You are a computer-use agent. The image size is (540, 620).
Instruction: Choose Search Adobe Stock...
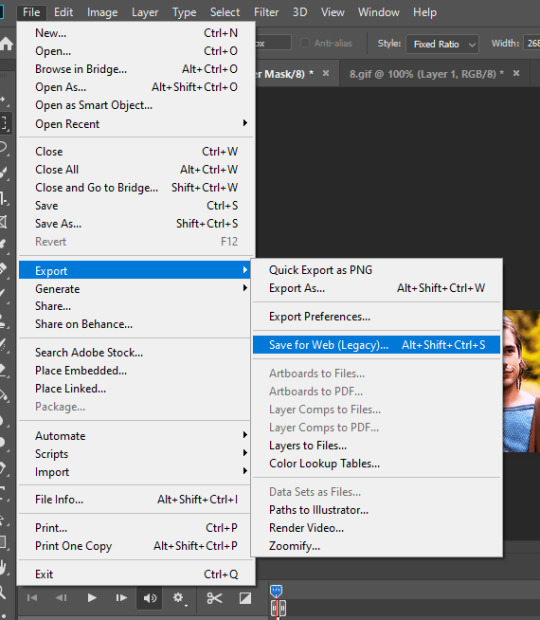(136, 352)
